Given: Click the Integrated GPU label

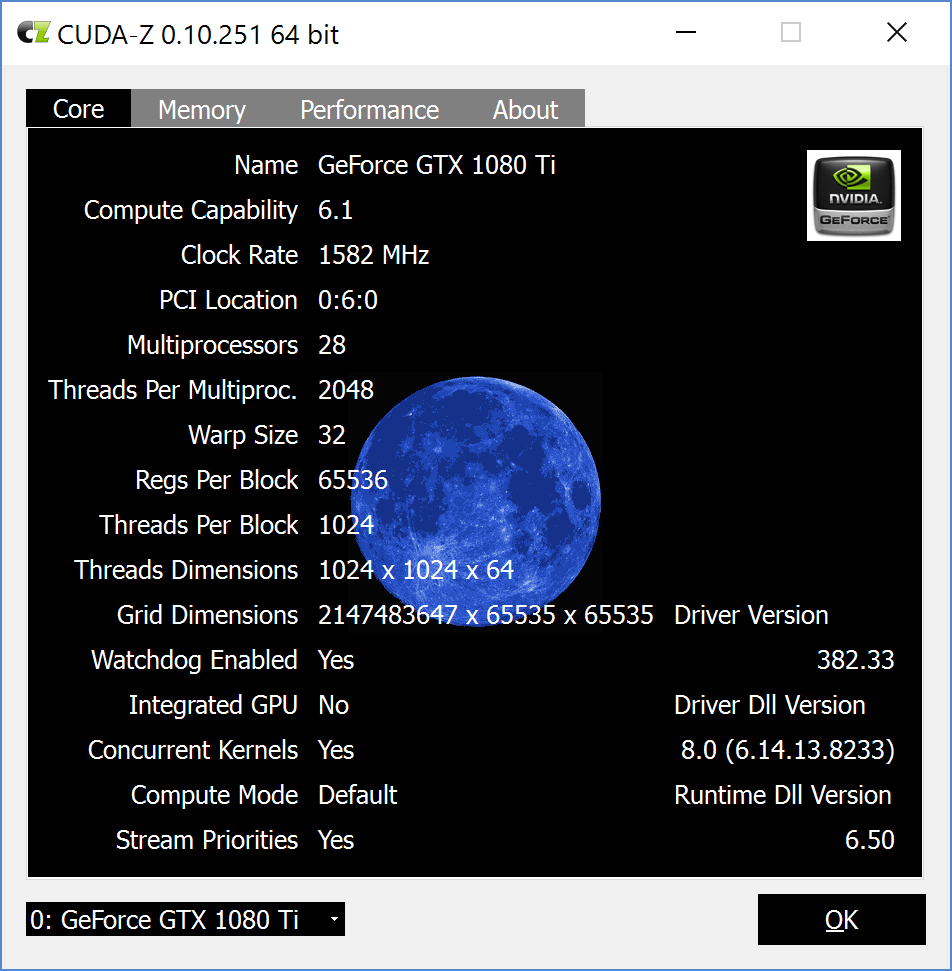Looking at the screenshot, I should (x=213, y=705).
